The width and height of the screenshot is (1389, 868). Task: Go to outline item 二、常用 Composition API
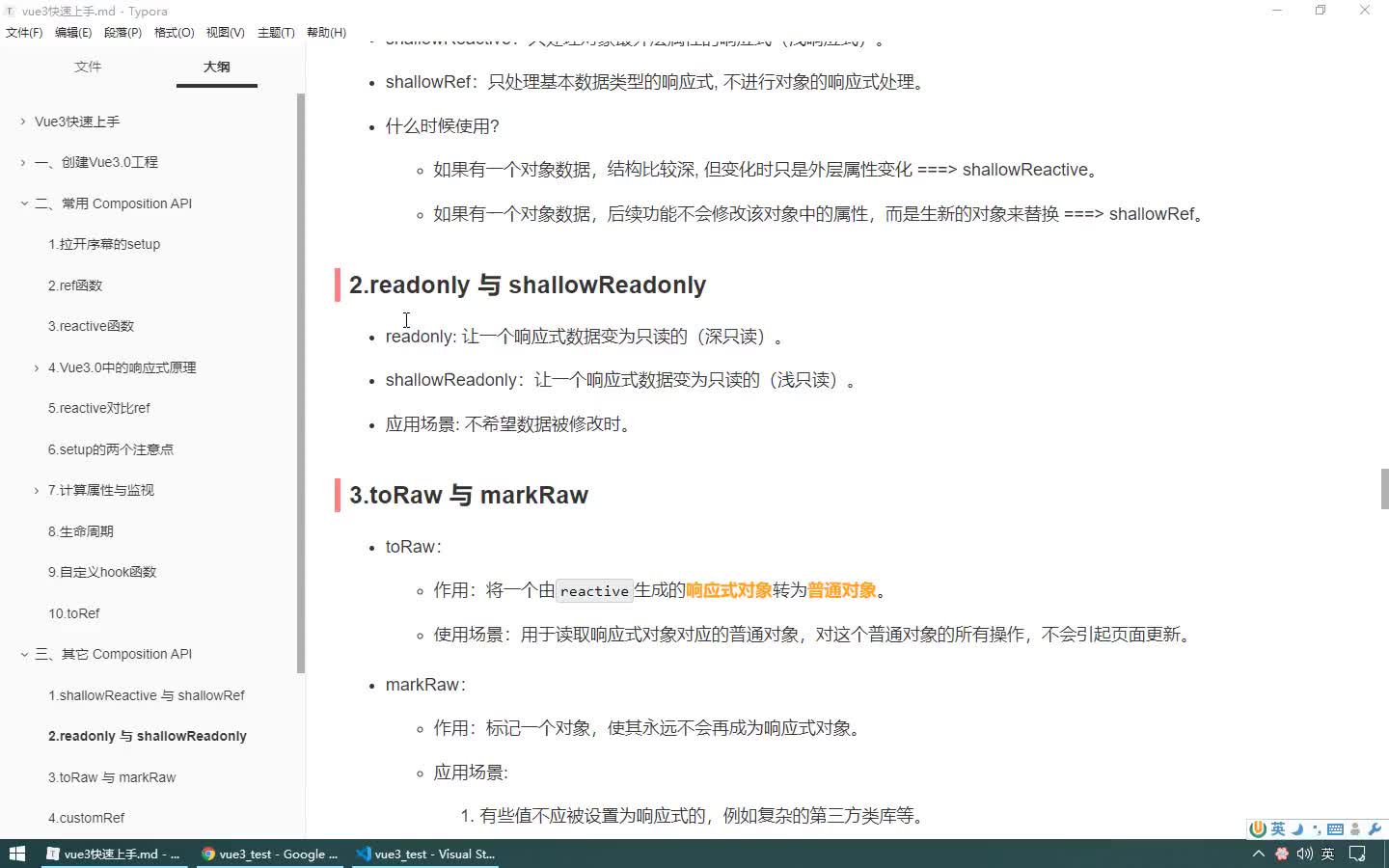point(114,203)
